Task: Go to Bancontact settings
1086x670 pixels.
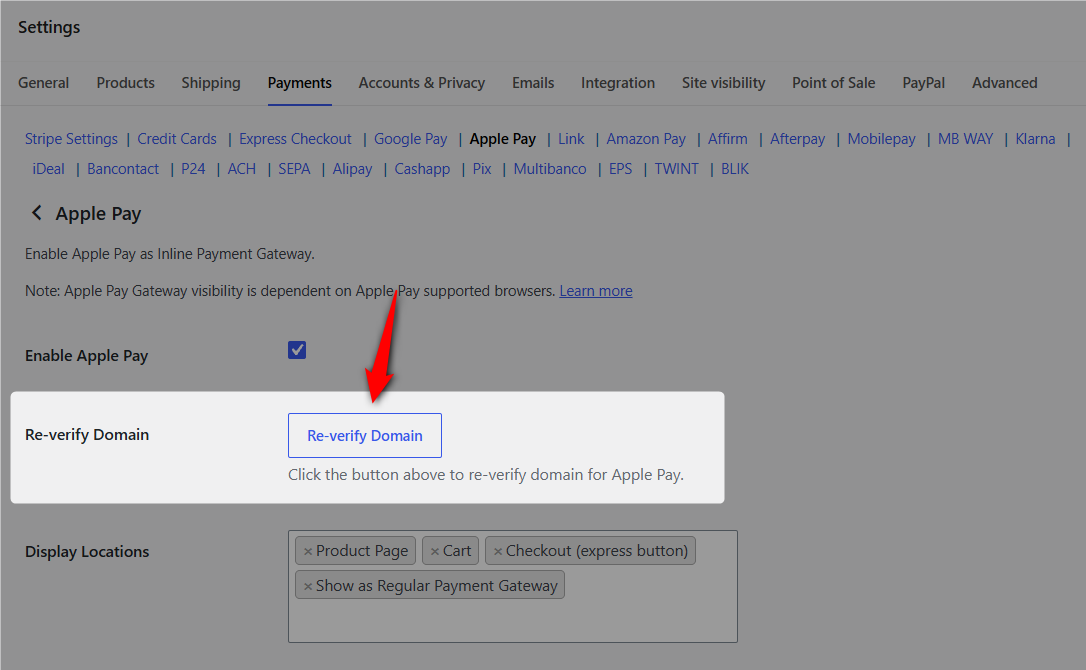Action: [123, 169]
